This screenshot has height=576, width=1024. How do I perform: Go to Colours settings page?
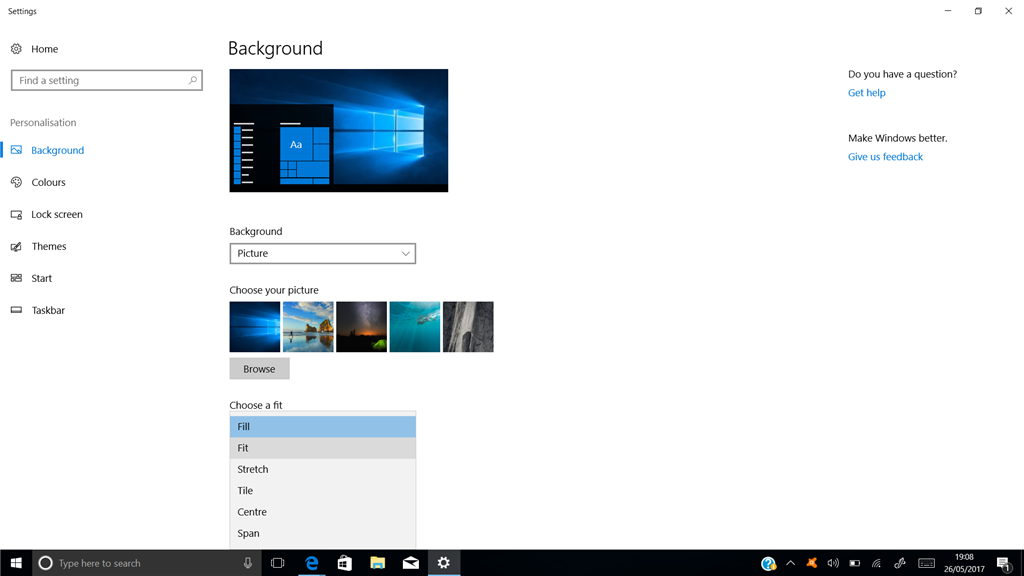click(x=48, y=182)
